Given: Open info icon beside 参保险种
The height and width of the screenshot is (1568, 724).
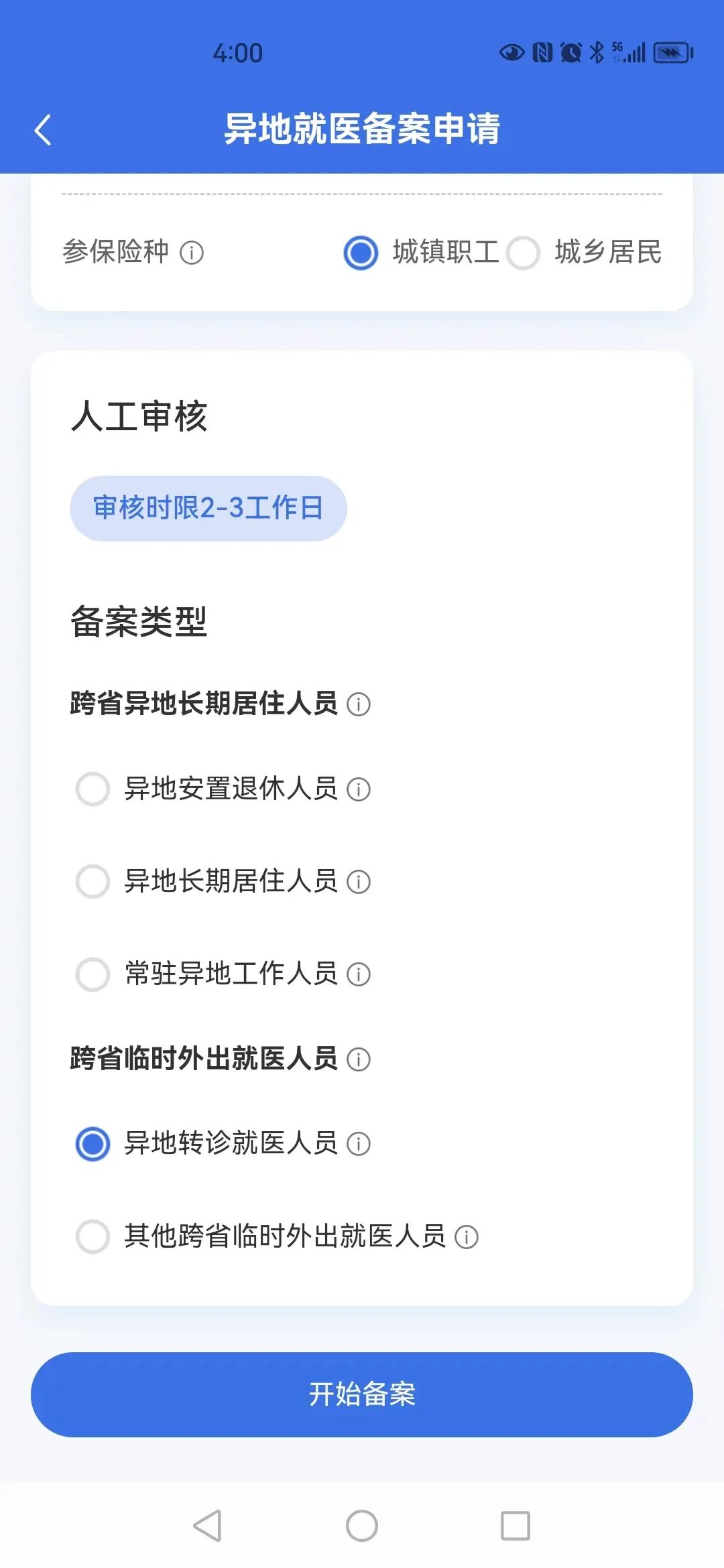Looking at the screenshot, I should point(192,253).
